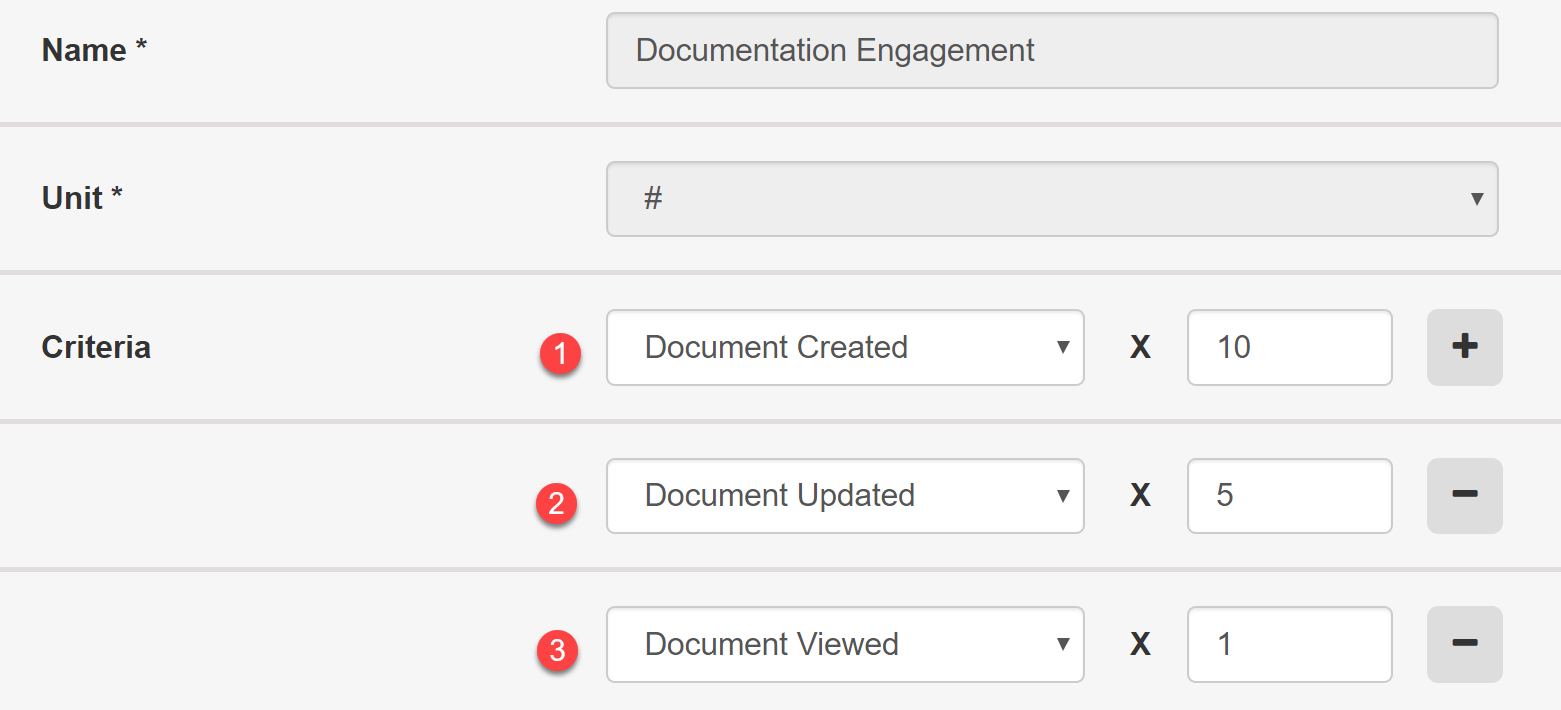
Task: Select the multiplier value 10
Action: (1289, 347)
